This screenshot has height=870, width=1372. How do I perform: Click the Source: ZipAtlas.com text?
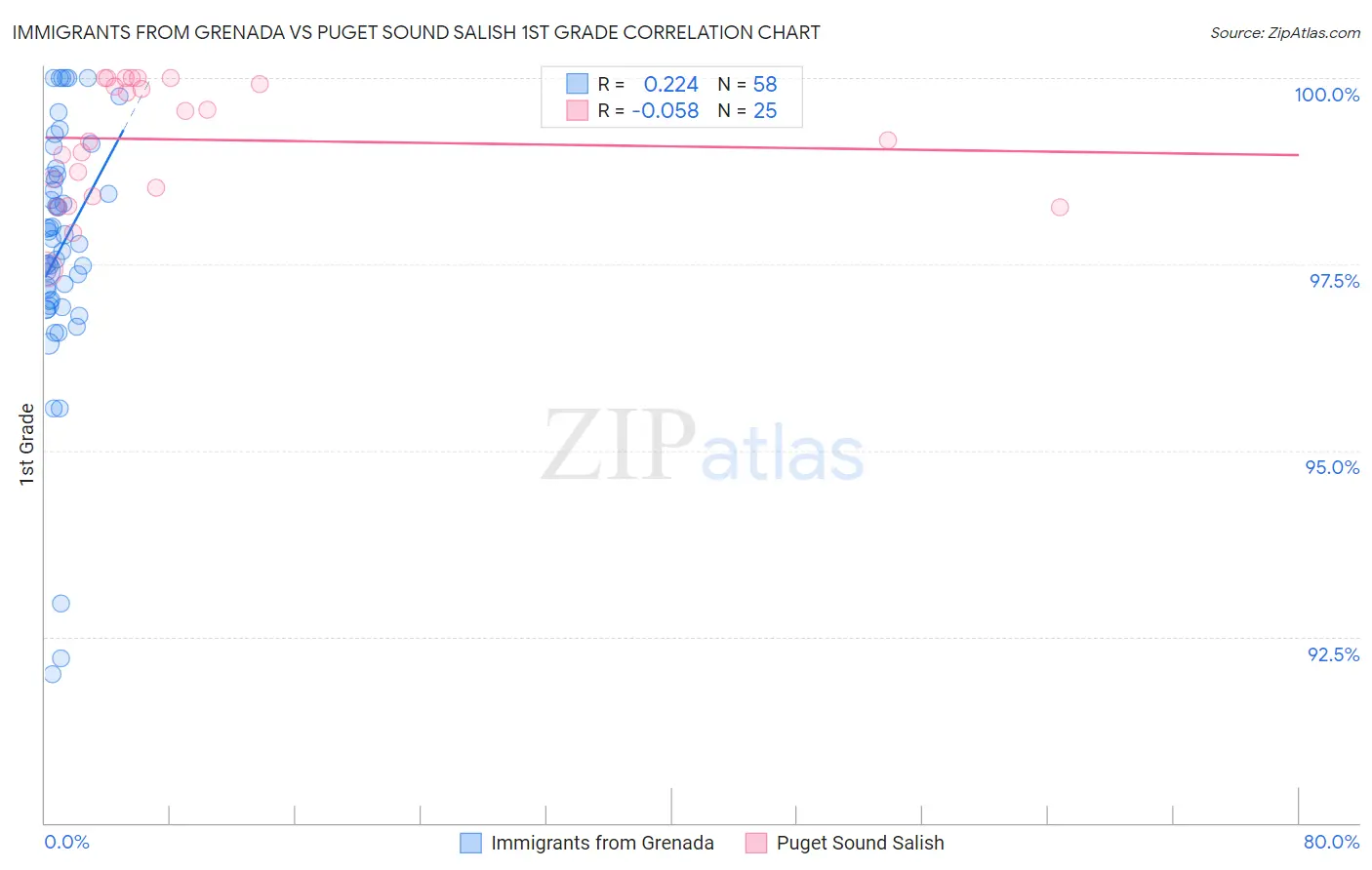[x=1284, y=33]
